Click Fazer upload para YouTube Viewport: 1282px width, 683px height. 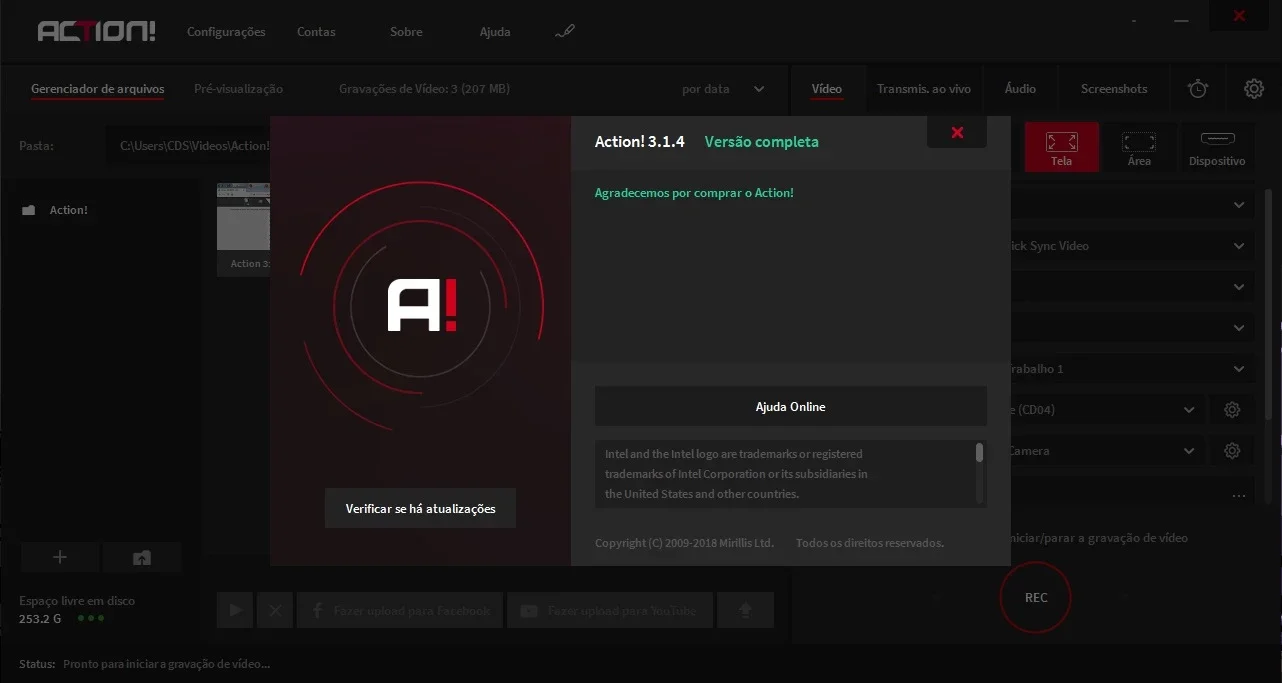[610, 610]
